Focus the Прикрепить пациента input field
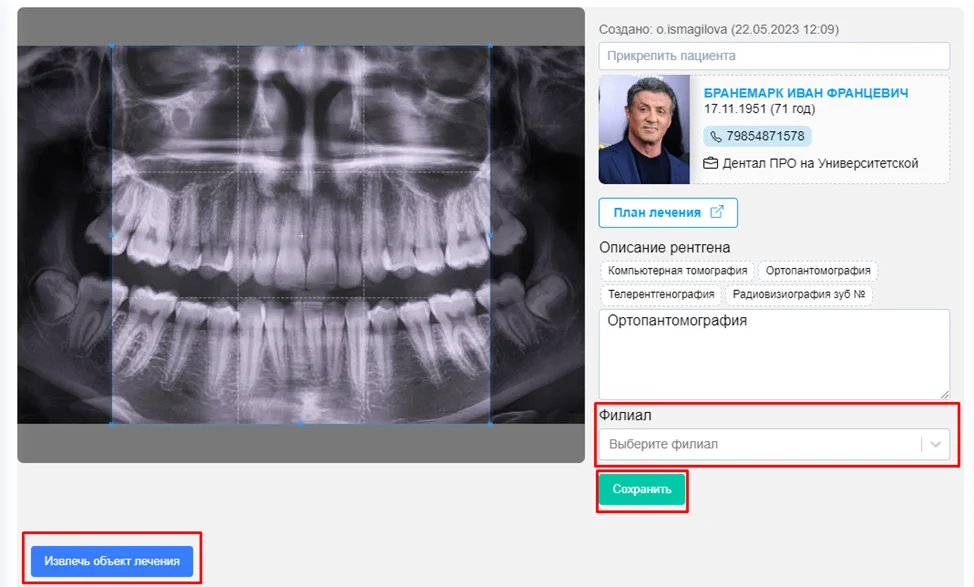 click(774, 56)
